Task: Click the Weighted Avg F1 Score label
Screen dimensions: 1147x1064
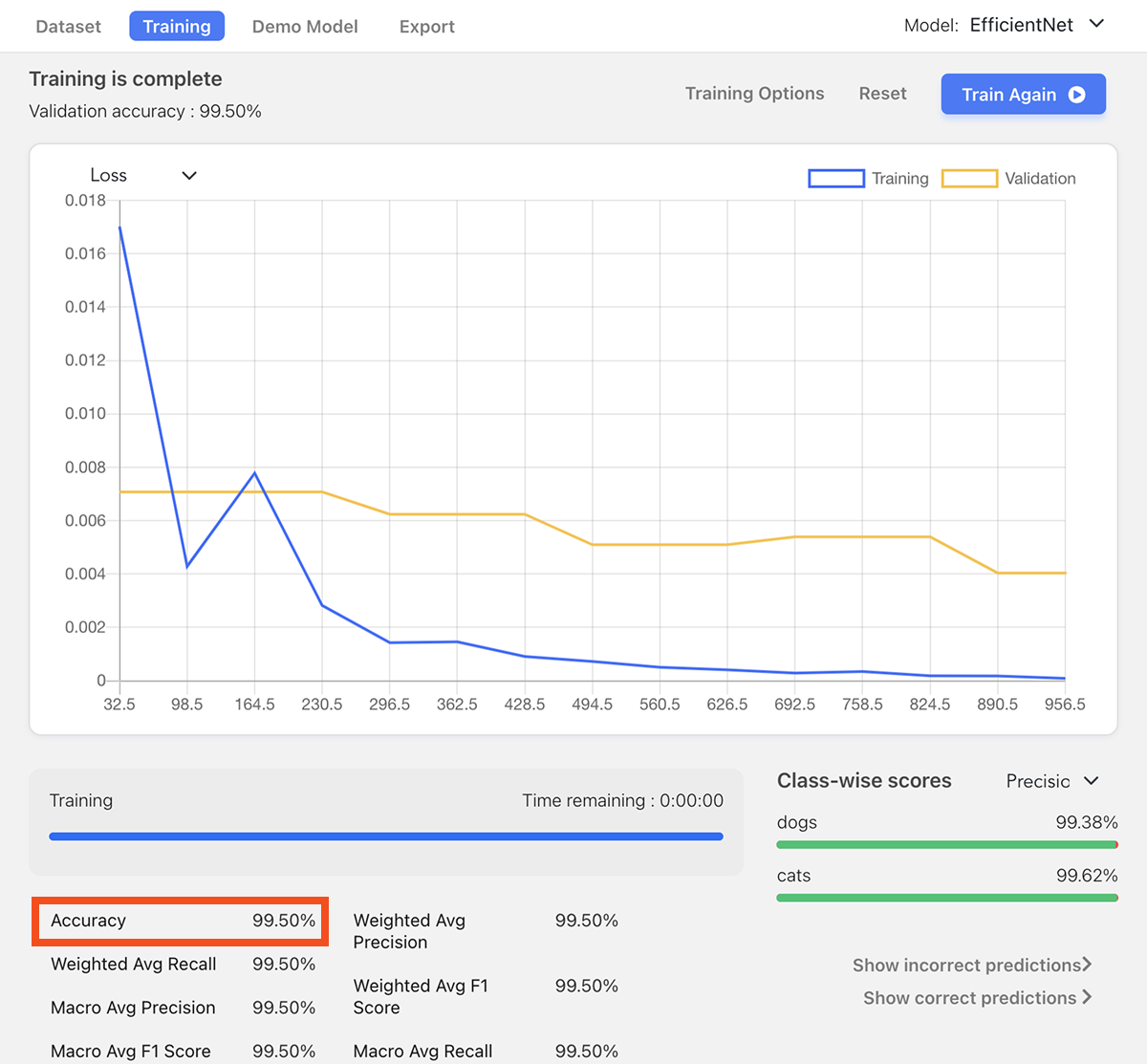Action: click(421, 996)
